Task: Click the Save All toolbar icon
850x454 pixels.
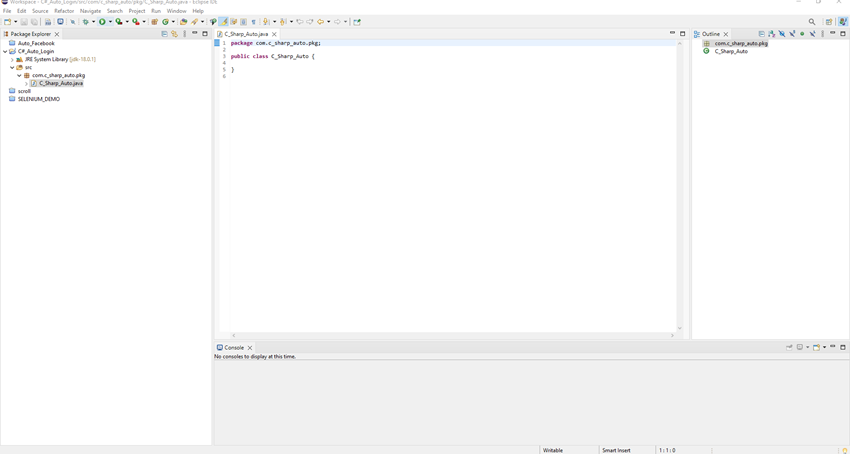Action: coord(34,22)
